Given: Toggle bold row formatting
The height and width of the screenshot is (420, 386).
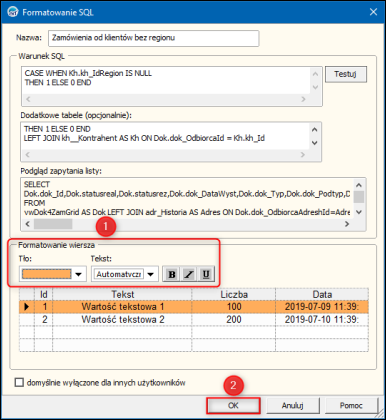Looking at the screenshot, I should 172,274.
